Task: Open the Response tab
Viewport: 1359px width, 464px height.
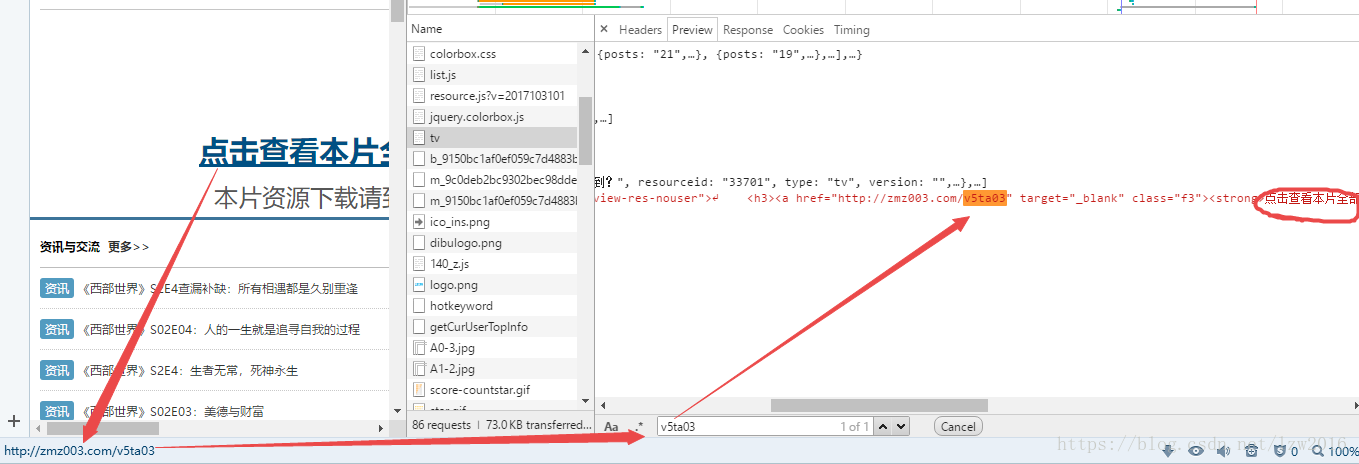Action: [748, 30]
